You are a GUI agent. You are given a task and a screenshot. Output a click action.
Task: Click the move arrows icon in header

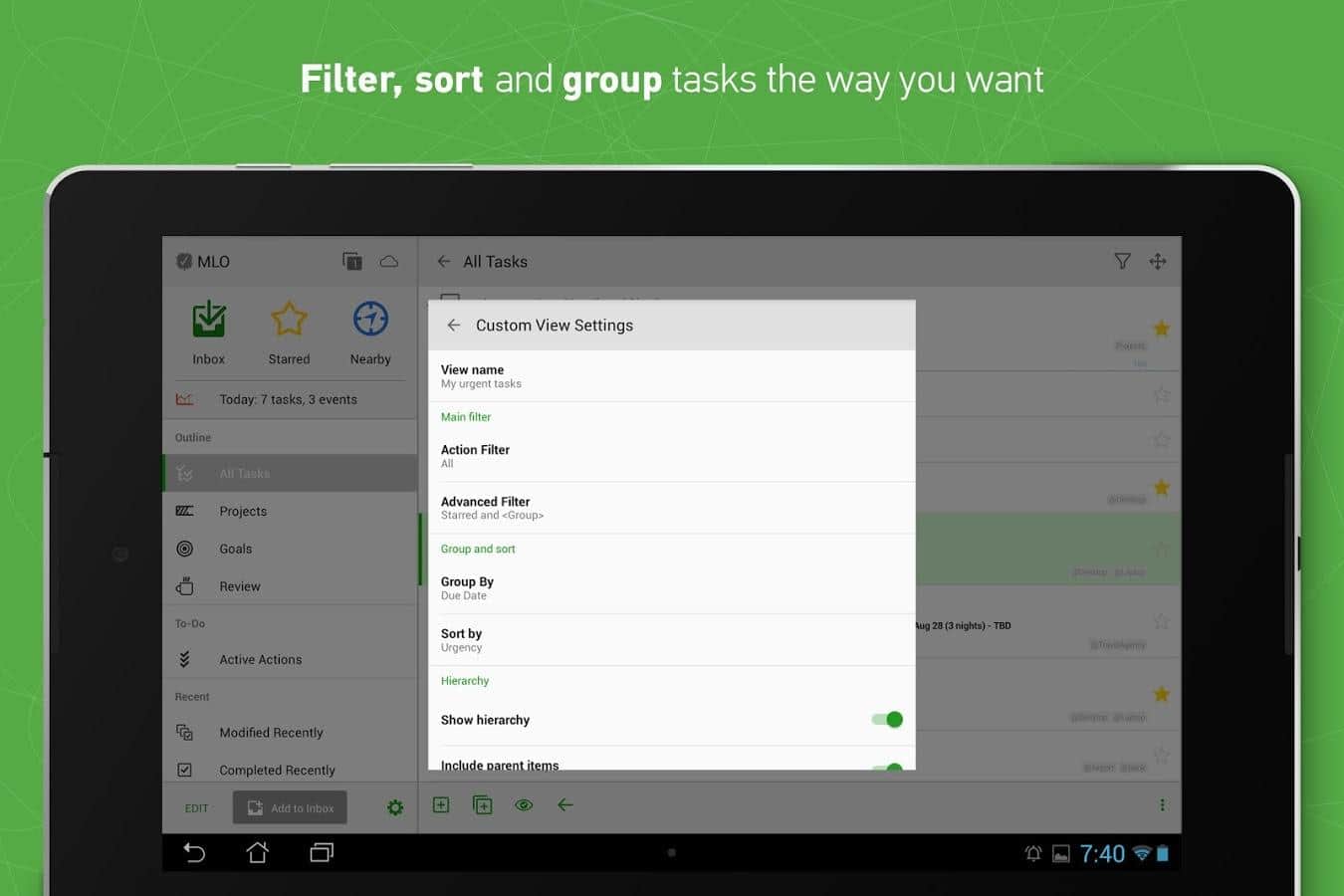point(1158,262)
